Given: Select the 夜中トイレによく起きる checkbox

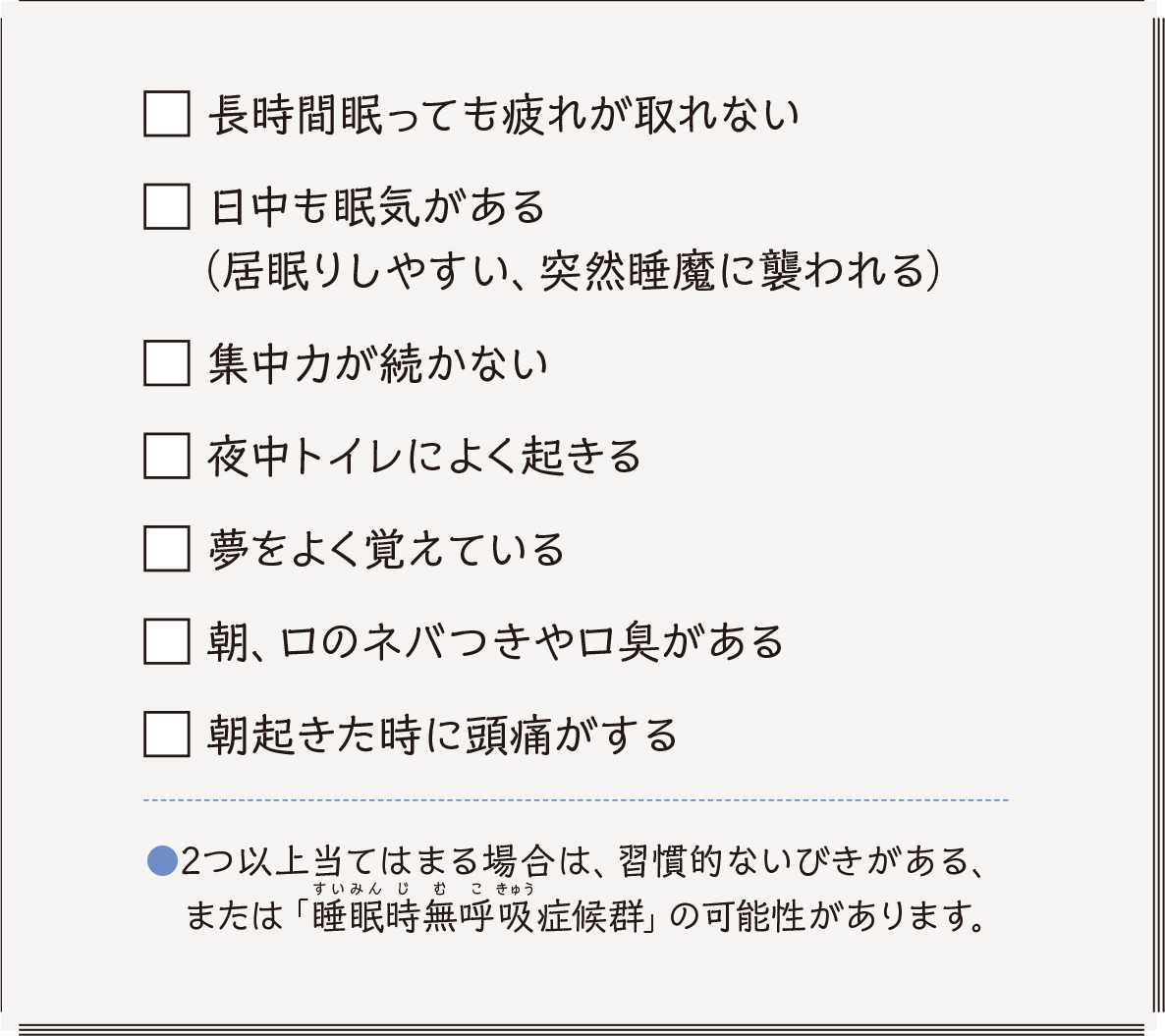Looking at the screenshot, I should 167,456.
